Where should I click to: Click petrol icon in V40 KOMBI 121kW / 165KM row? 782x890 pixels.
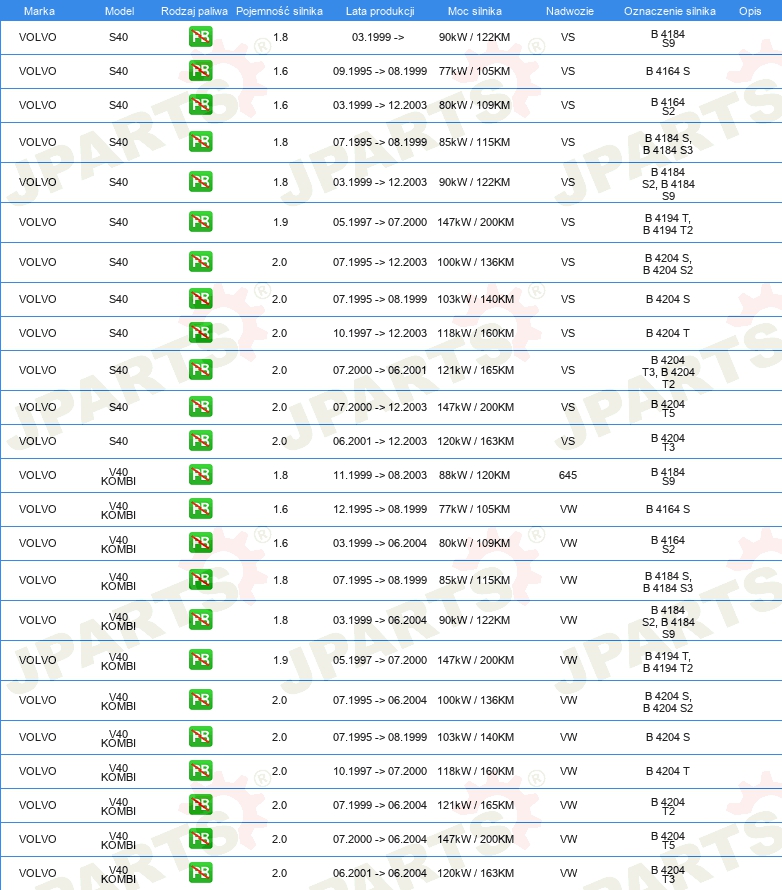click(201, 805)
